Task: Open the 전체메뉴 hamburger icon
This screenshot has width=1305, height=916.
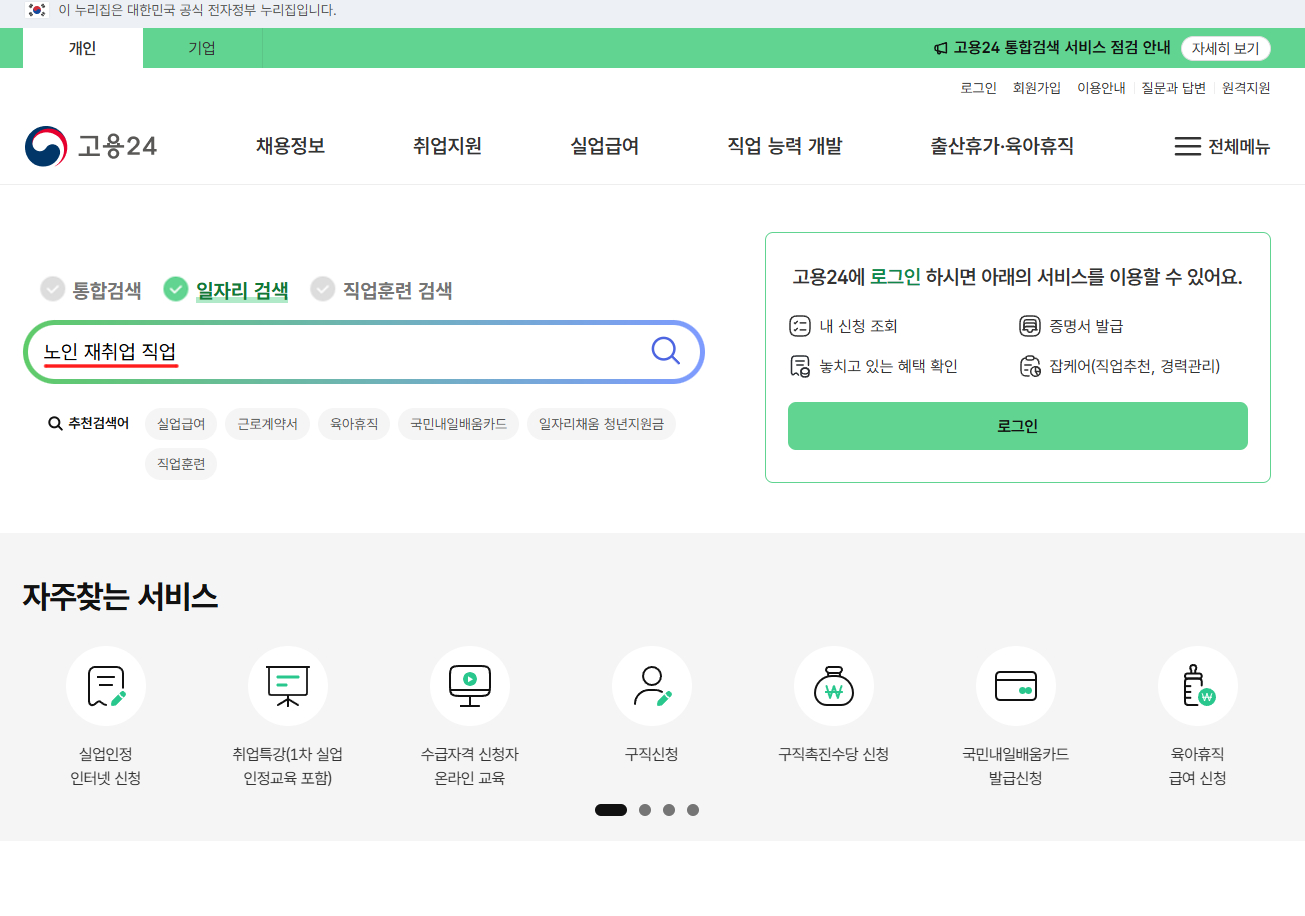Action: point(1187,146)
